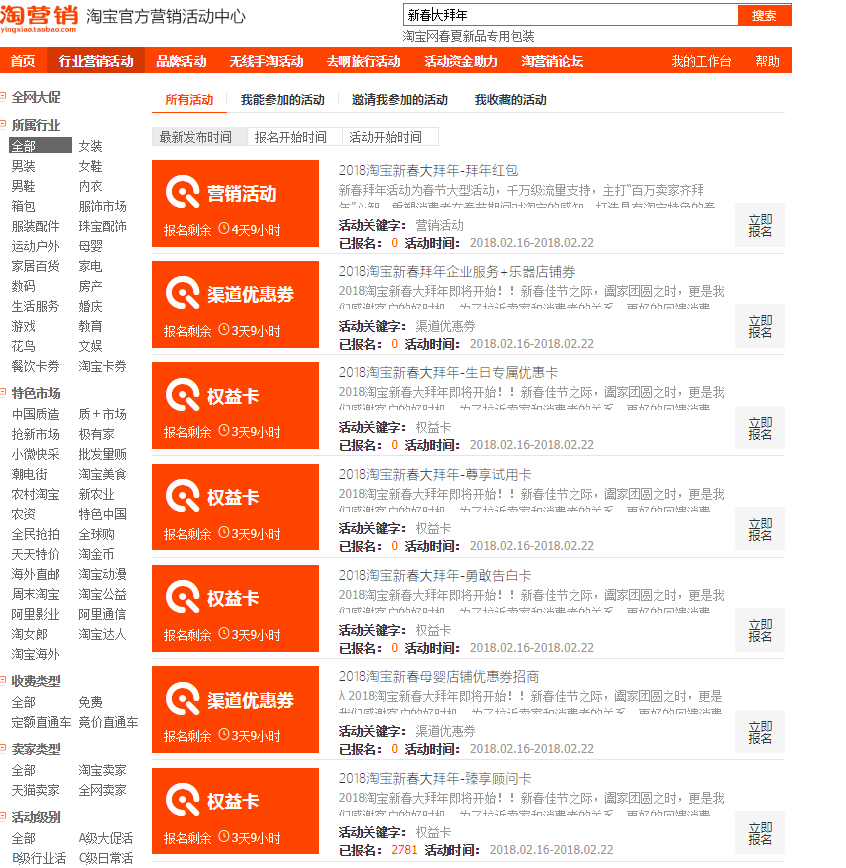Collapse the 卖家类型 sidebar section
Screen dimensions: 846x868
point(3,748)
